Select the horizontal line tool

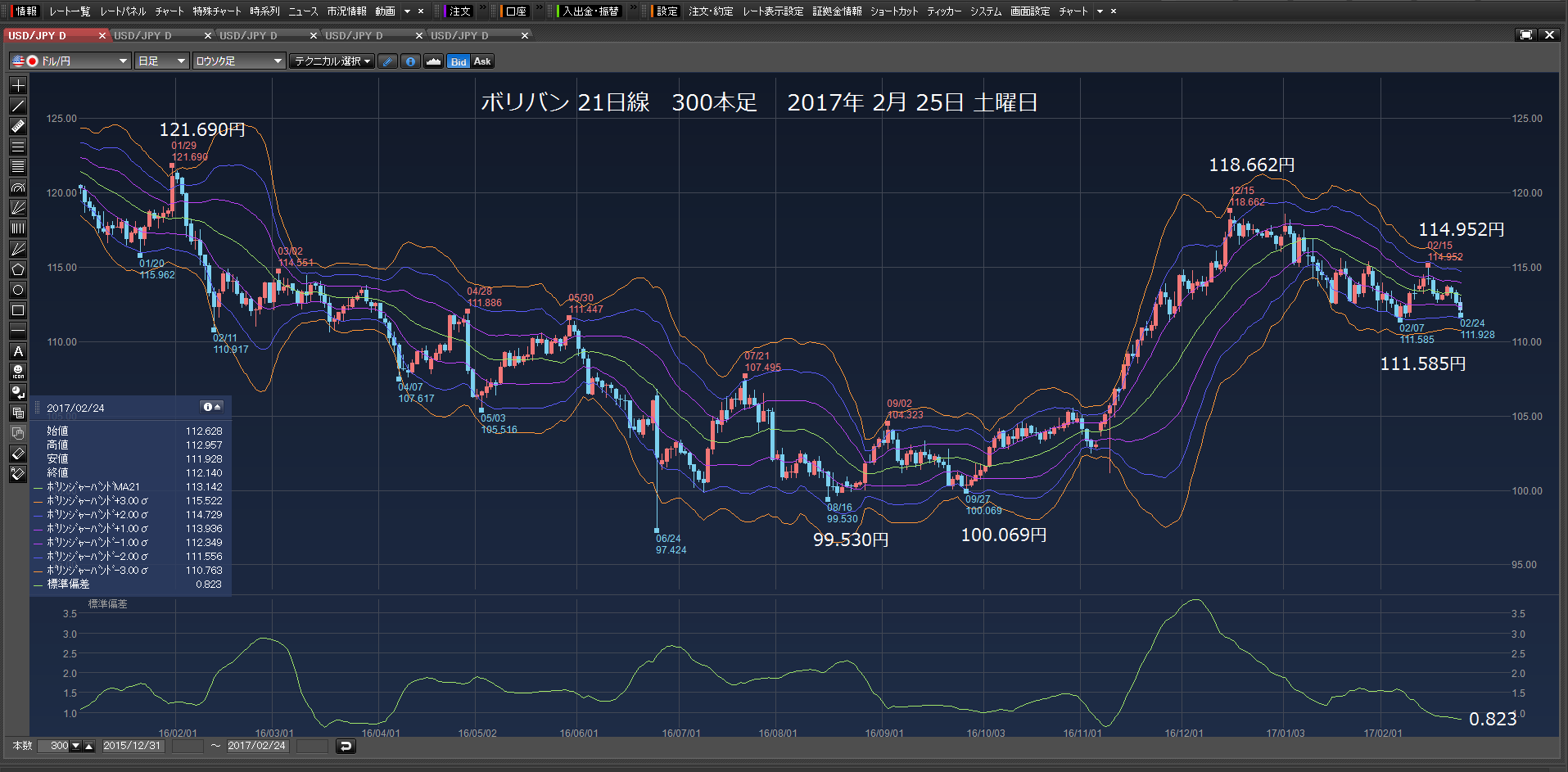pos(18,331)
